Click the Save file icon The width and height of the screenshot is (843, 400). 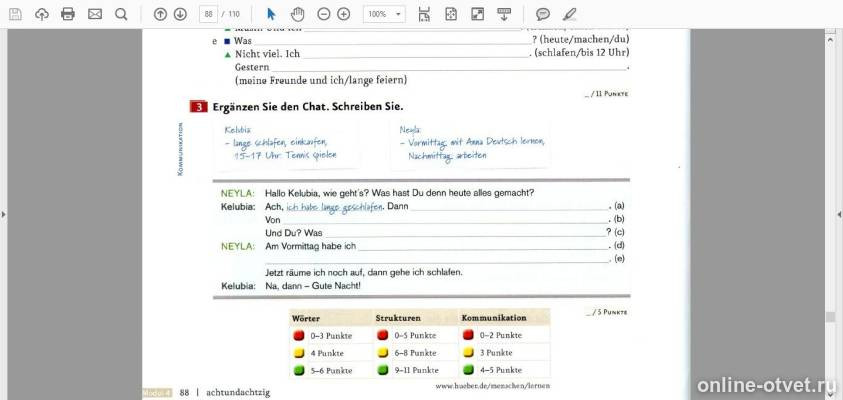[16, 15]
